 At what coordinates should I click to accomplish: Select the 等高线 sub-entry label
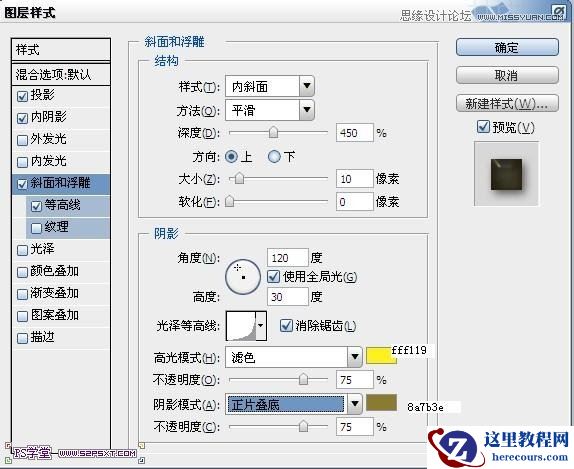click(63, 205)
